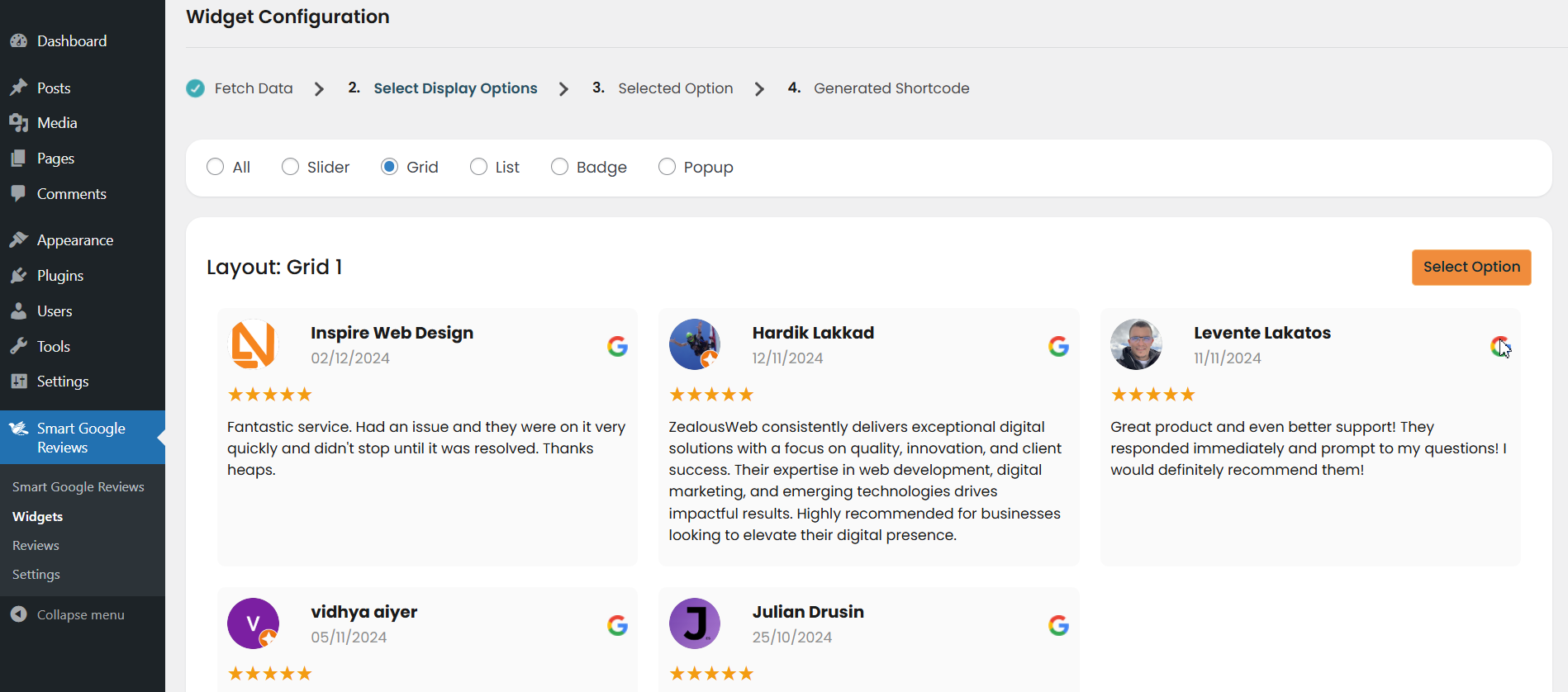Select the Popup radio button
Screen dimensions: 1568x692
667,167
